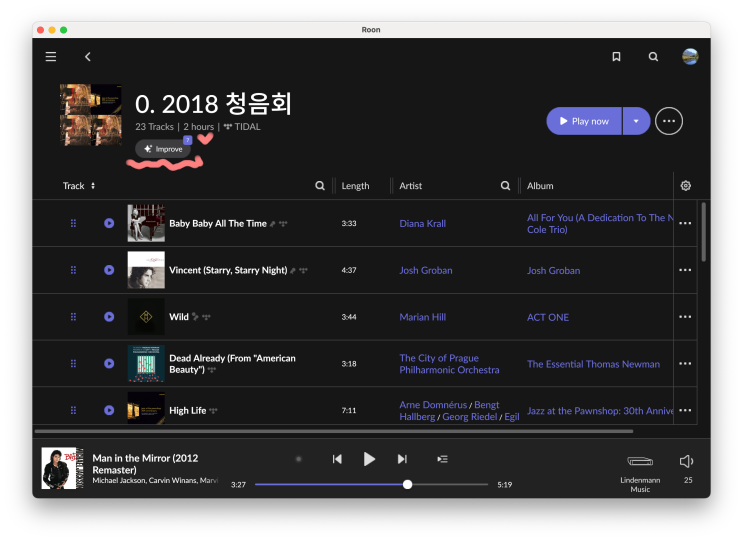This screenshot has height=541, width=743.
Task: Open the Dead Already album artwork thumbnail
Action: click(x=146, y=363)
